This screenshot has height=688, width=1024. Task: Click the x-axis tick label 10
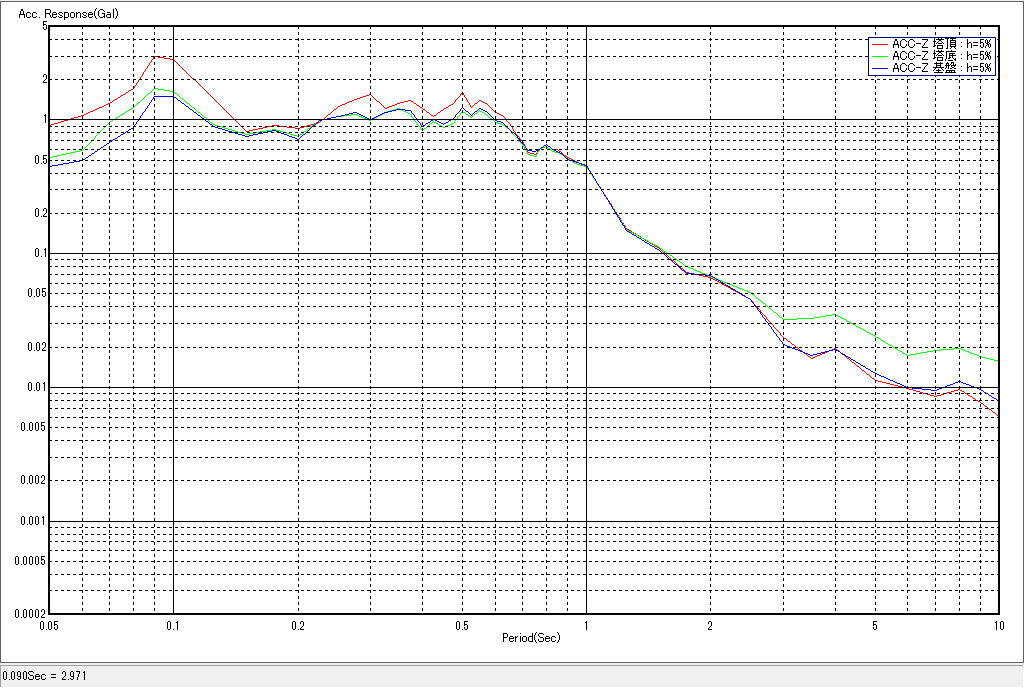point(996,624)
